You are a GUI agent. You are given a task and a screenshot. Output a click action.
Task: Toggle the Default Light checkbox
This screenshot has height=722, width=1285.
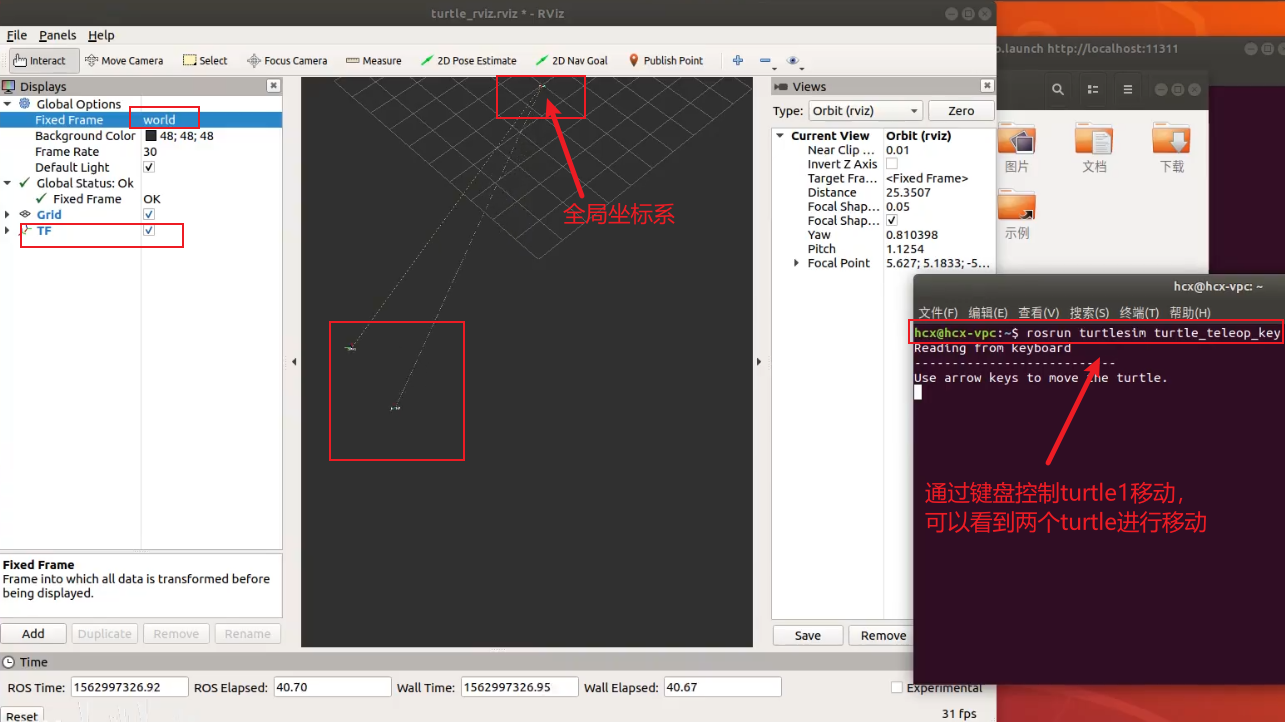149,167
